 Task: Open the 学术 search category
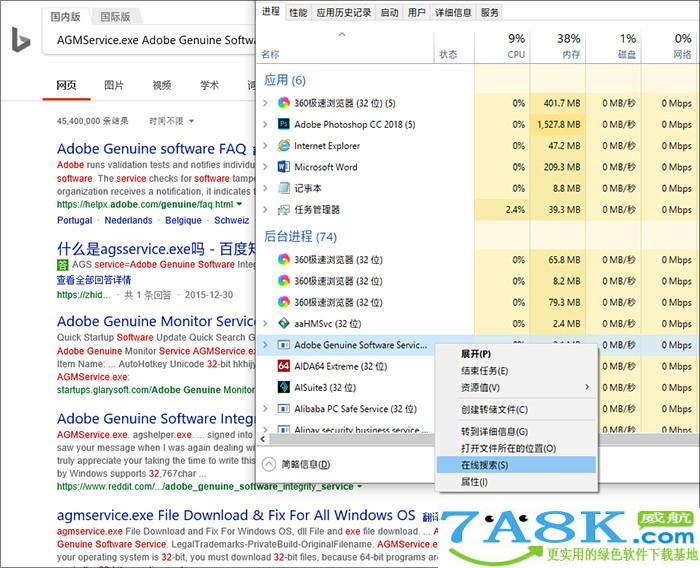209,85
